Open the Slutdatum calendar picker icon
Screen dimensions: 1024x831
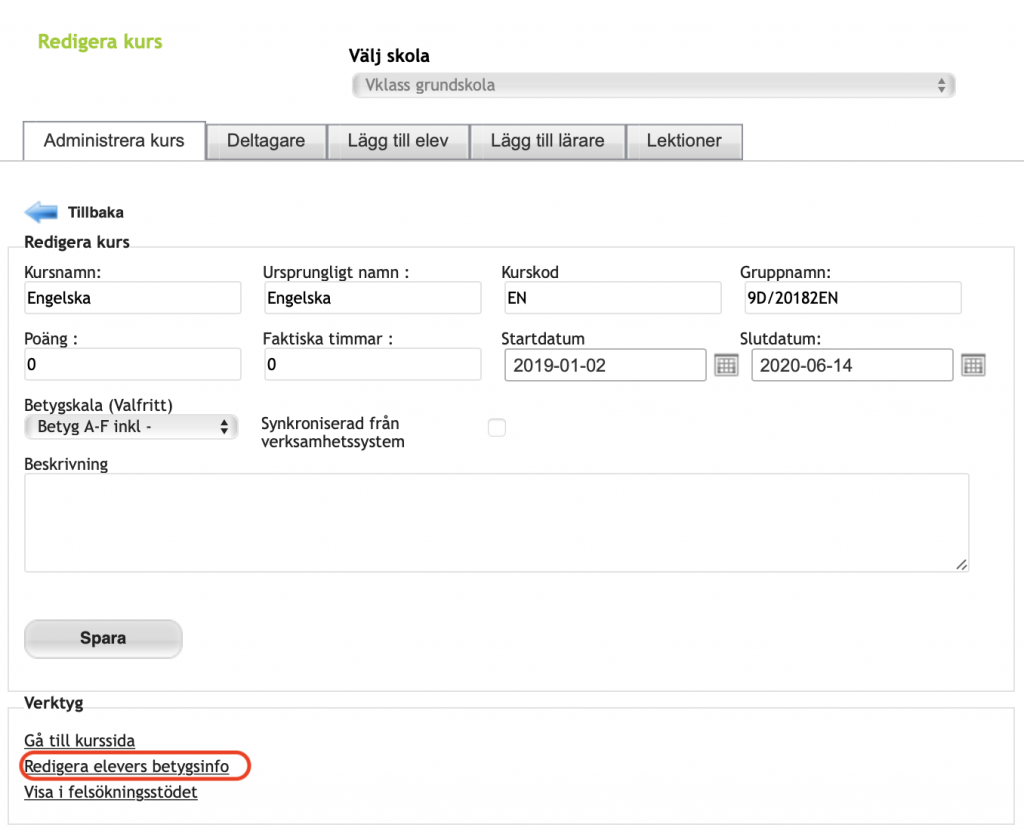click(973, 365)
